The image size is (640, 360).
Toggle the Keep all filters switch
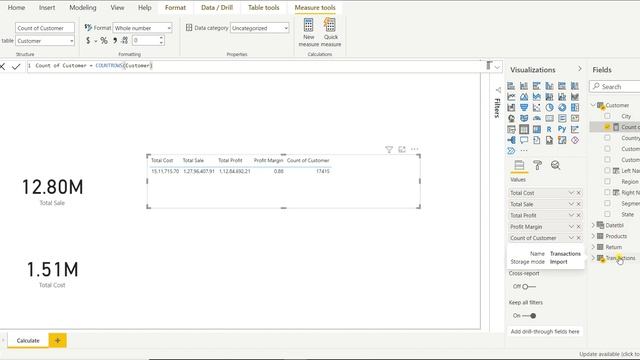click(x=529, y=316)
